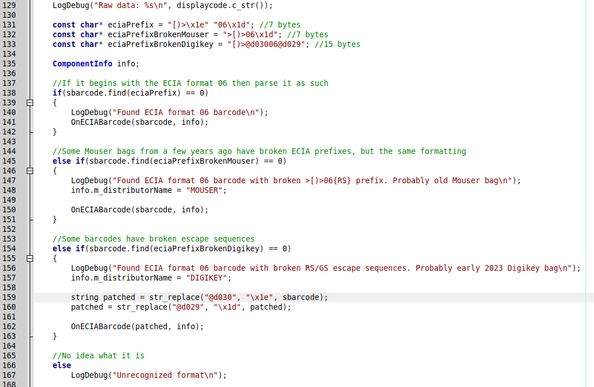Image resolution: width=594 pixels, height=387 pixels.
Task: Click the "MOUSER" string literal
Action: click(x=204, y=190)
